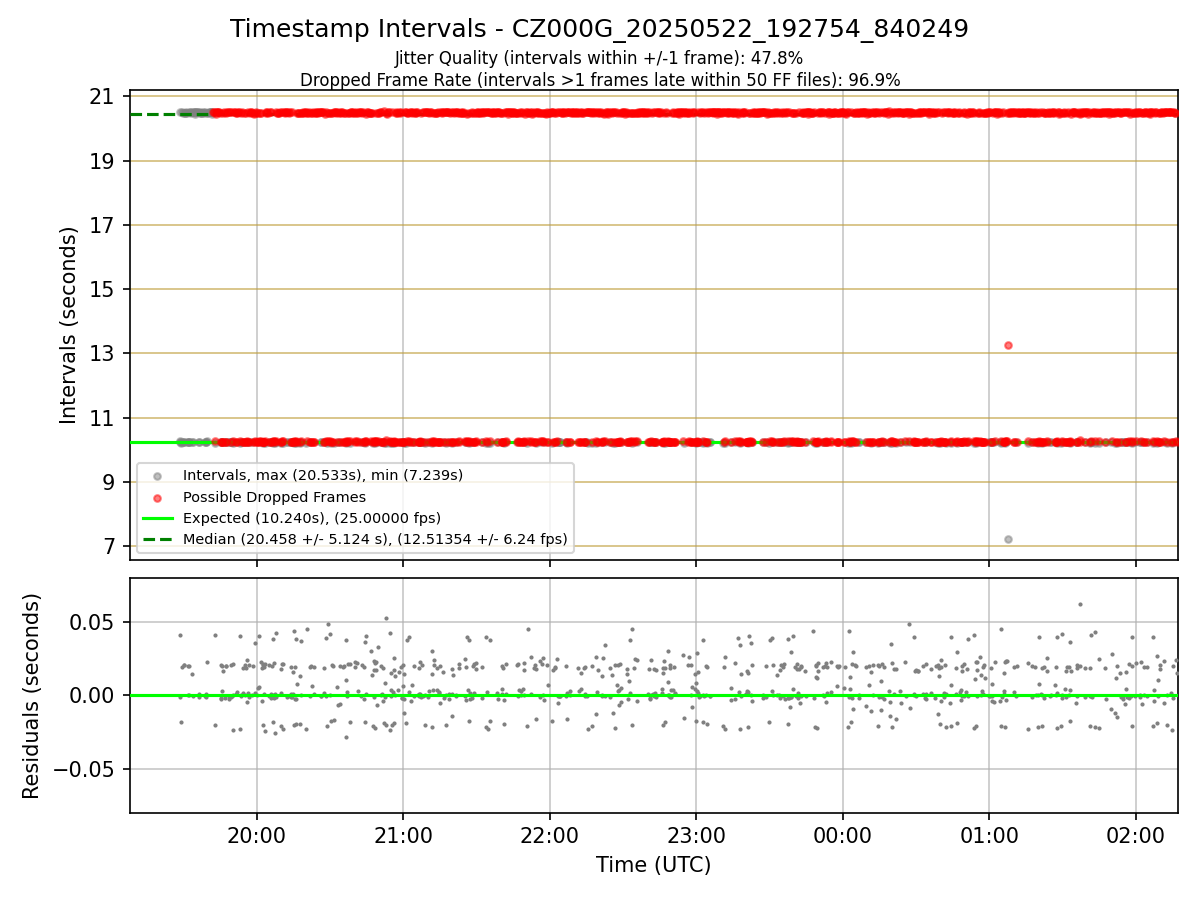The height and width of the screenshot is (900, 1200).
Task: Click the 9 tick on the intervals axis
Action: [107, 482]
